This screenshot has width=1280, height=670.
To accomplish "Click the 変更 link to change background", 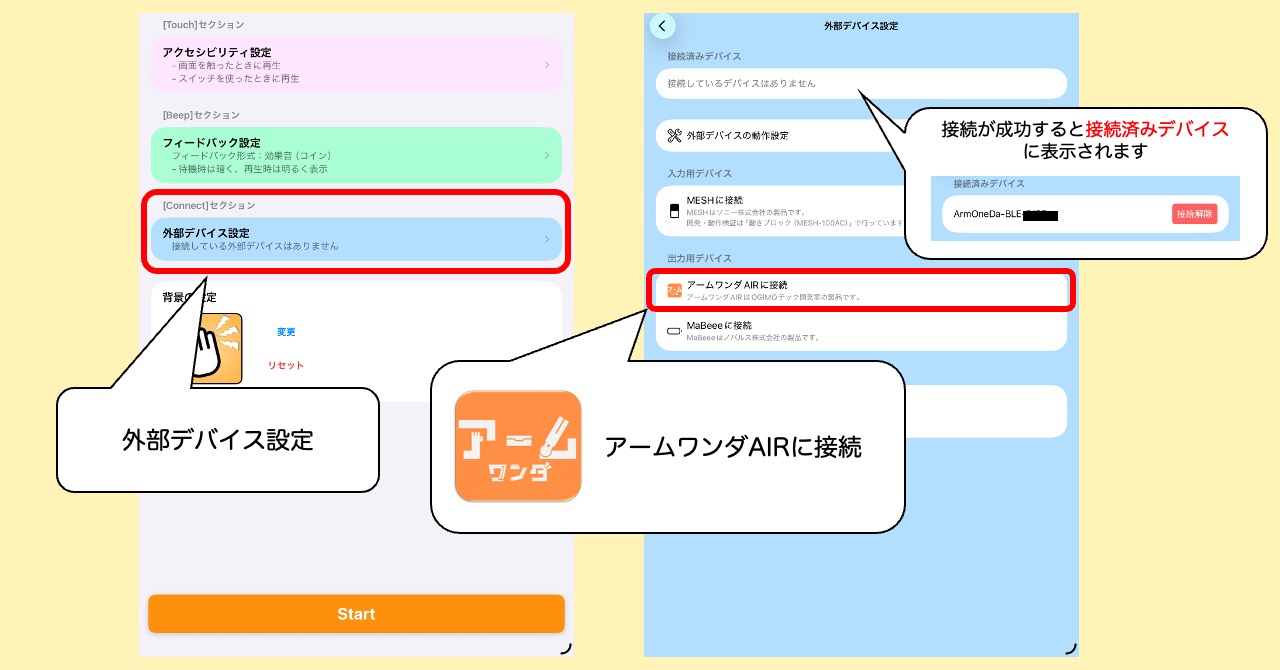I will click(x=286, y=332).
